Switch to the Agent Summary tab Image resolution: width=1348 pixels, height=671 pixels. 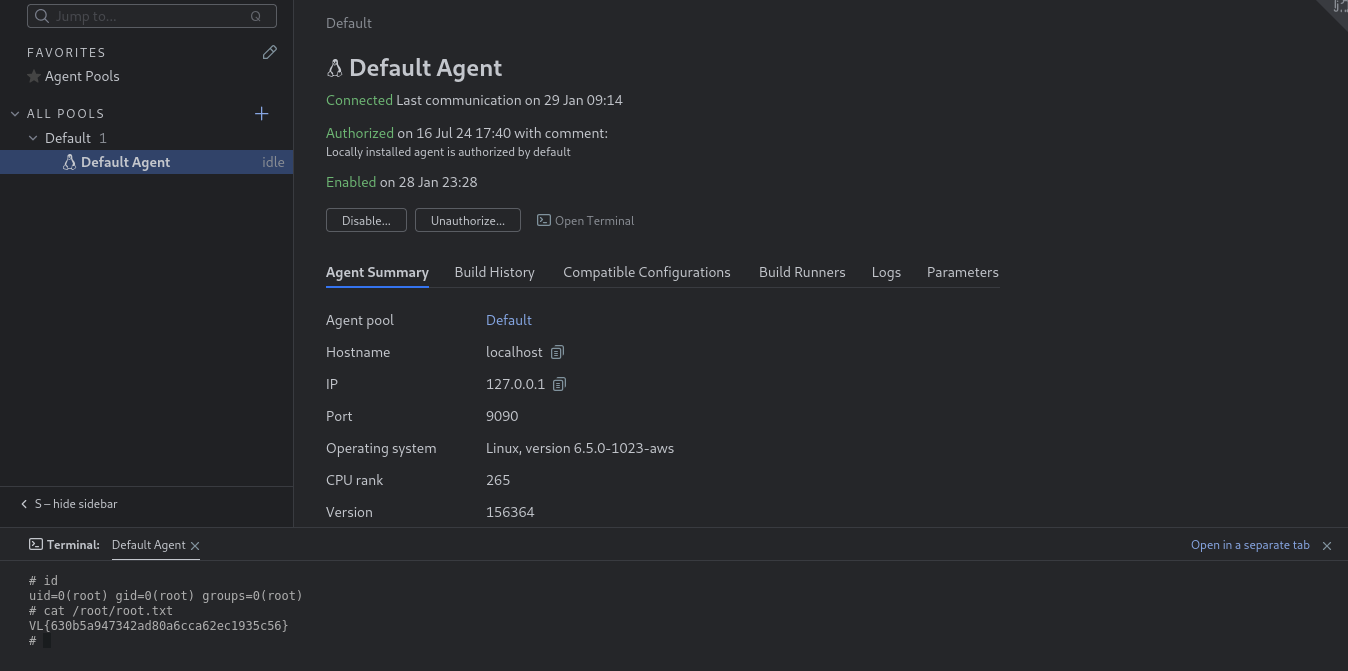[x=377, y=272]
